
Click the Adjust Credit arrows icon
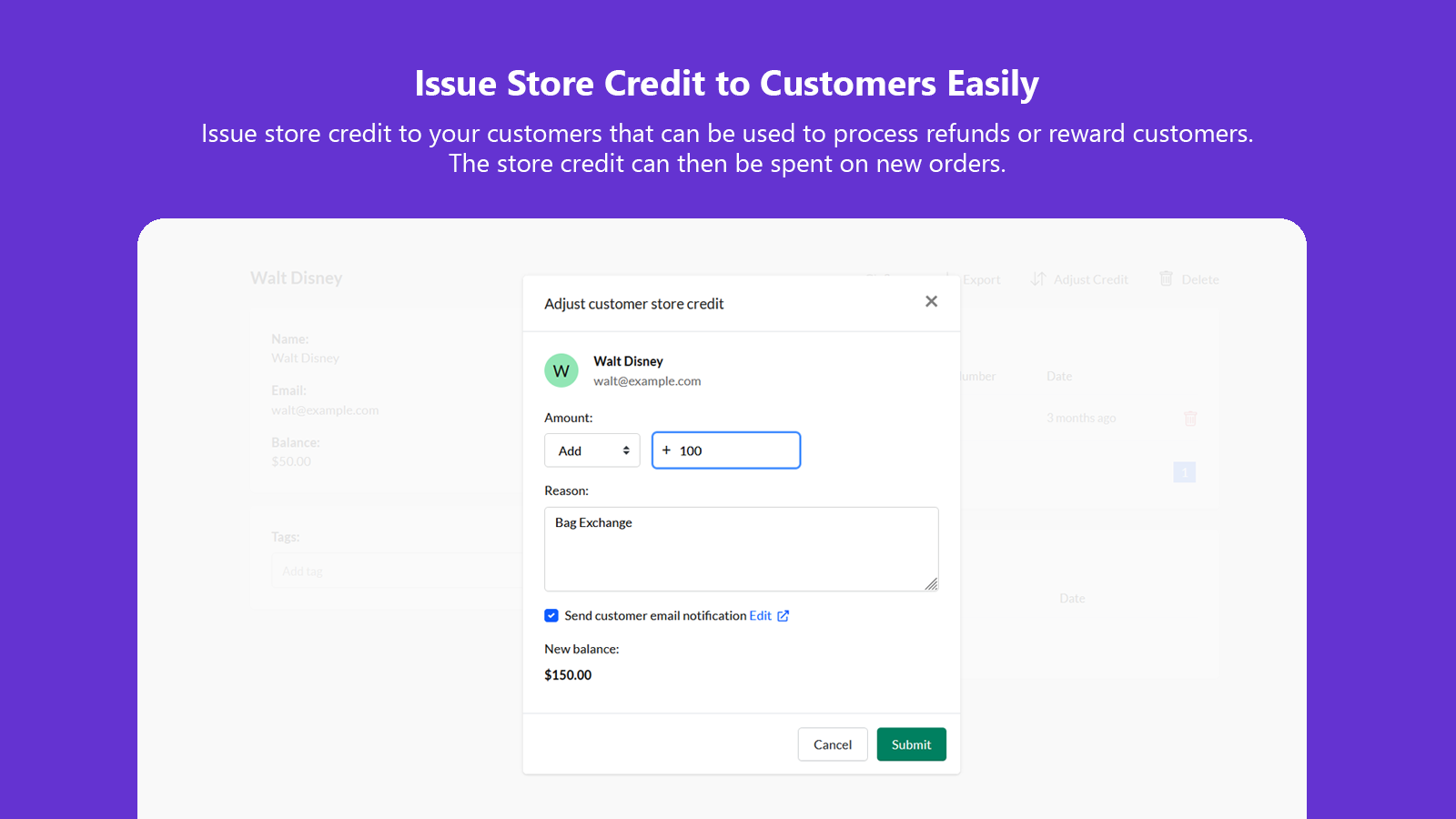pos(1038,279)
